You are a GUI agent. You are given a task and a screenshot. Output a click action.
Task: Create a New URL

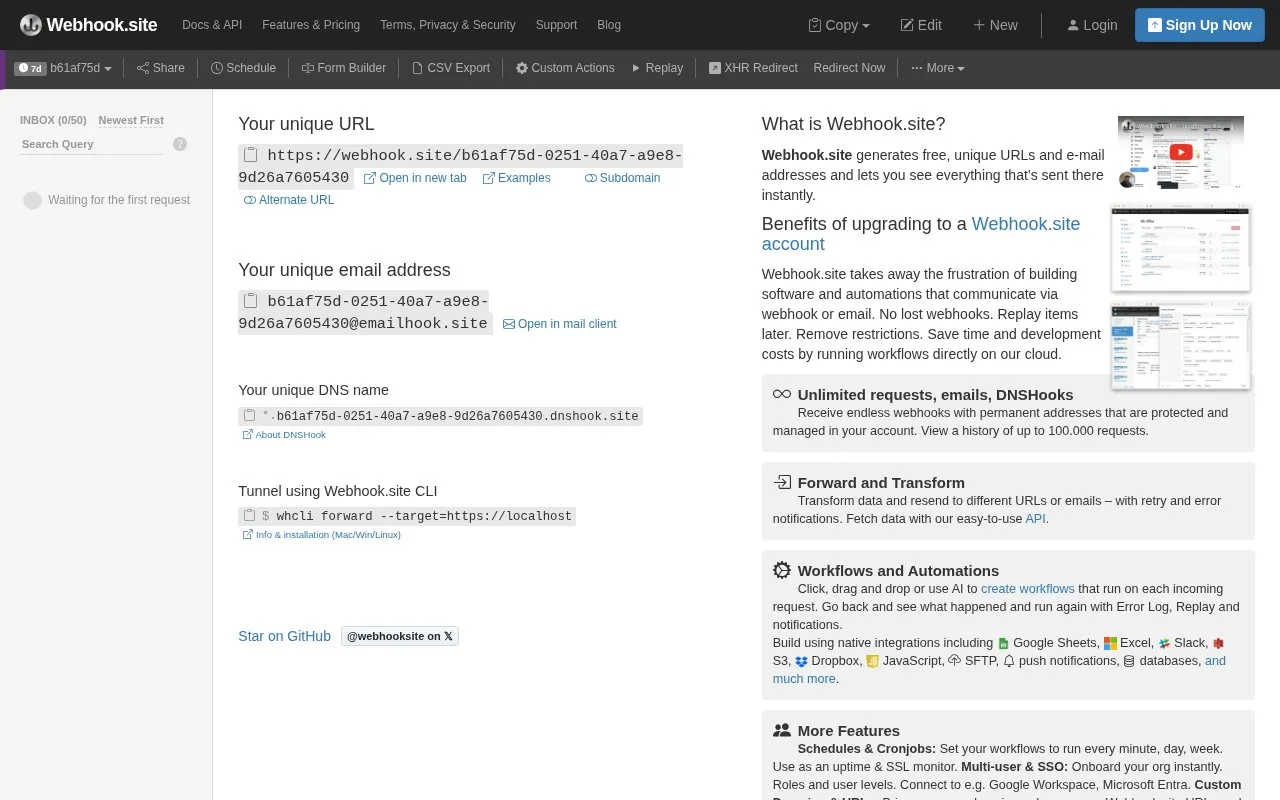tap(995, 25)
